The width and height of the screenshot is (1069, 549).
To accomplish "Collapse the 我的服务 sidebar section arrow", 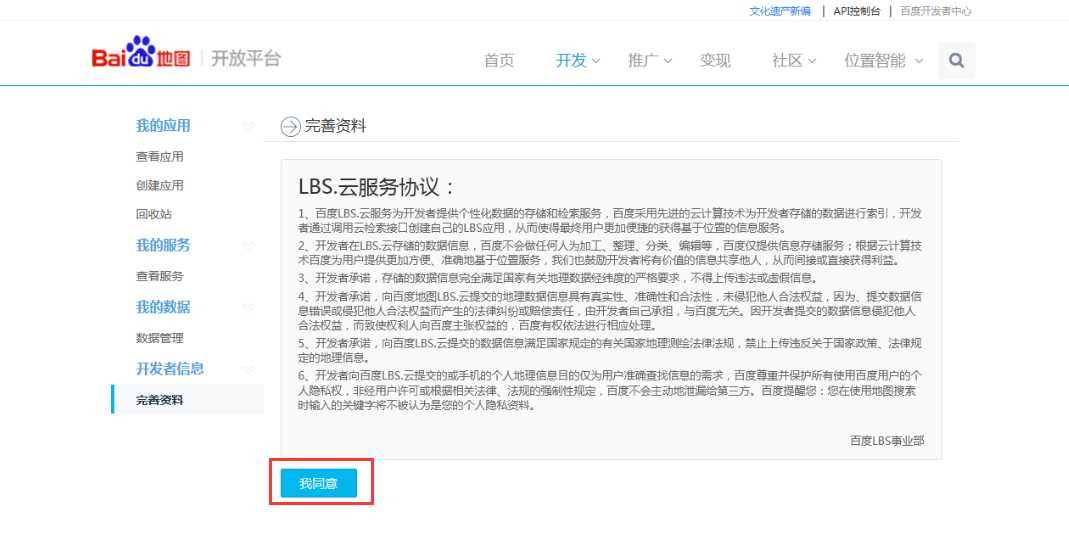I will pyautogui.click(x=248, y=246).
